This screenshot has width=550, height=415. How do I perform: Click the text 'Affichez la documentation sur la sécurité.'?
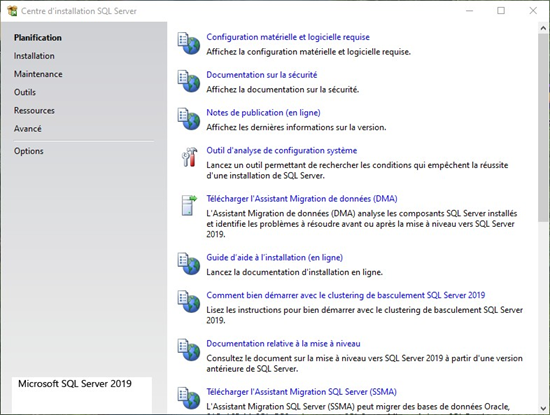click(x=282, y=90)
